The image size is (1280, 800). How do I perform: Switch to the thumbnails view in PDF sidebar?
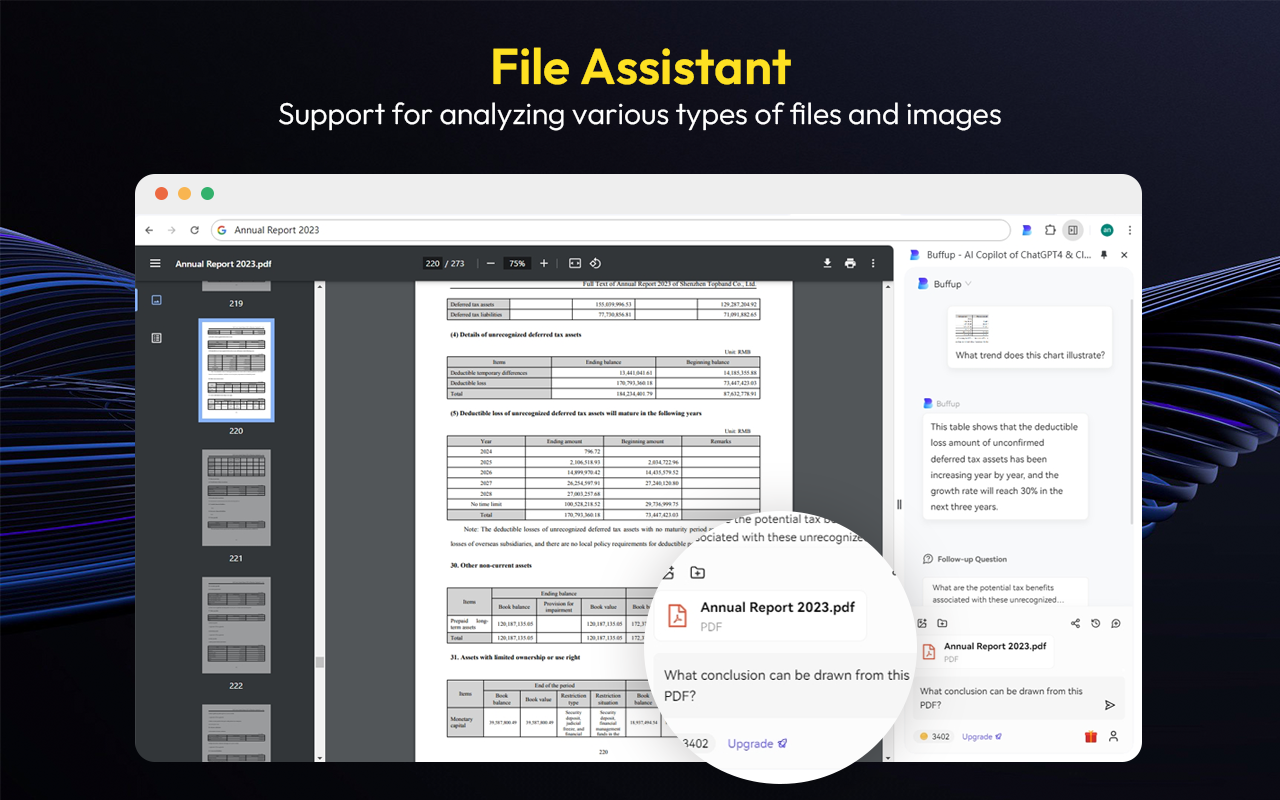[x=156, y=300]
